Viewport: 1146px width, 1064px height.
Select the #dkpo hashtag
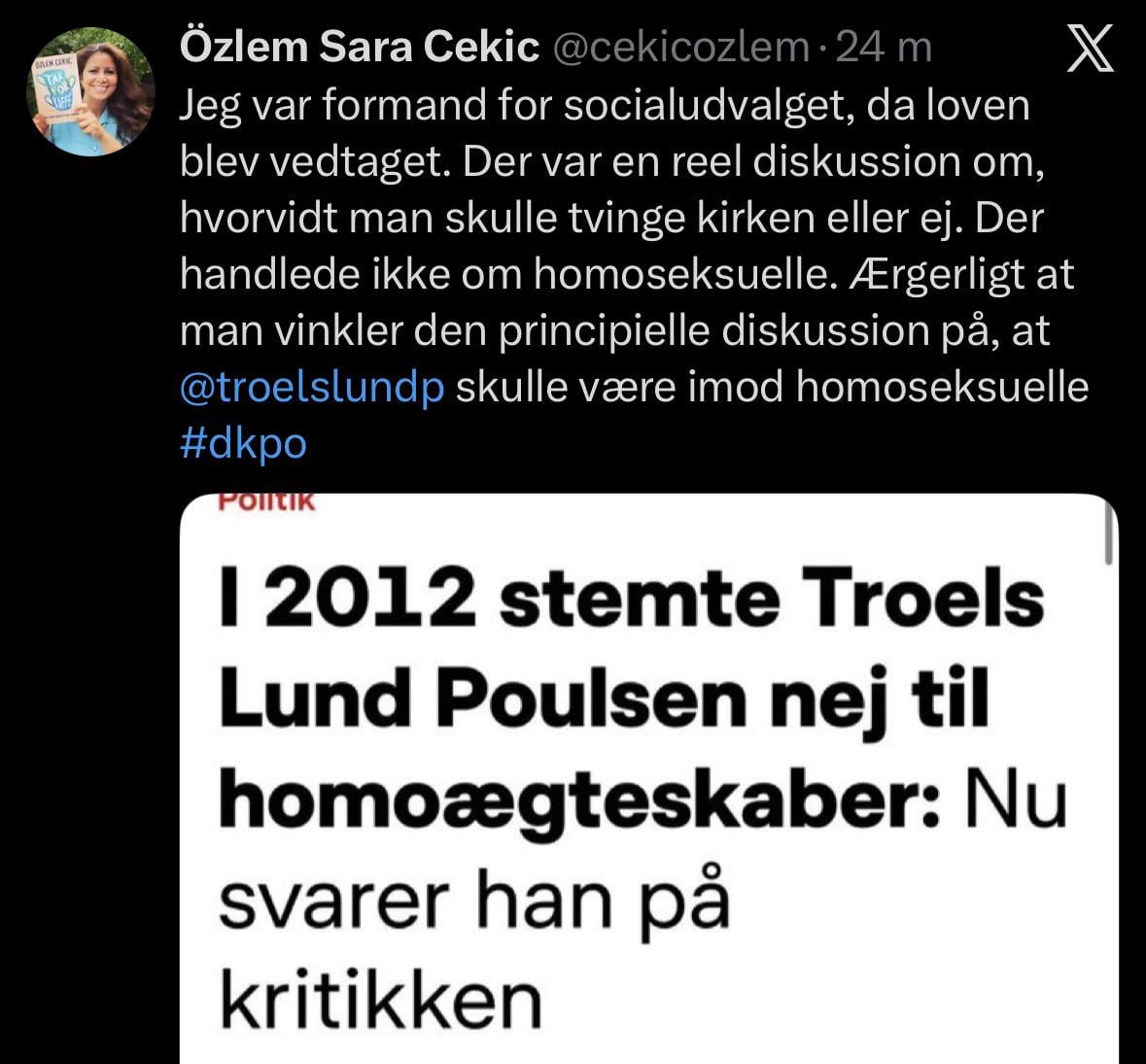(x=243, y=443)
